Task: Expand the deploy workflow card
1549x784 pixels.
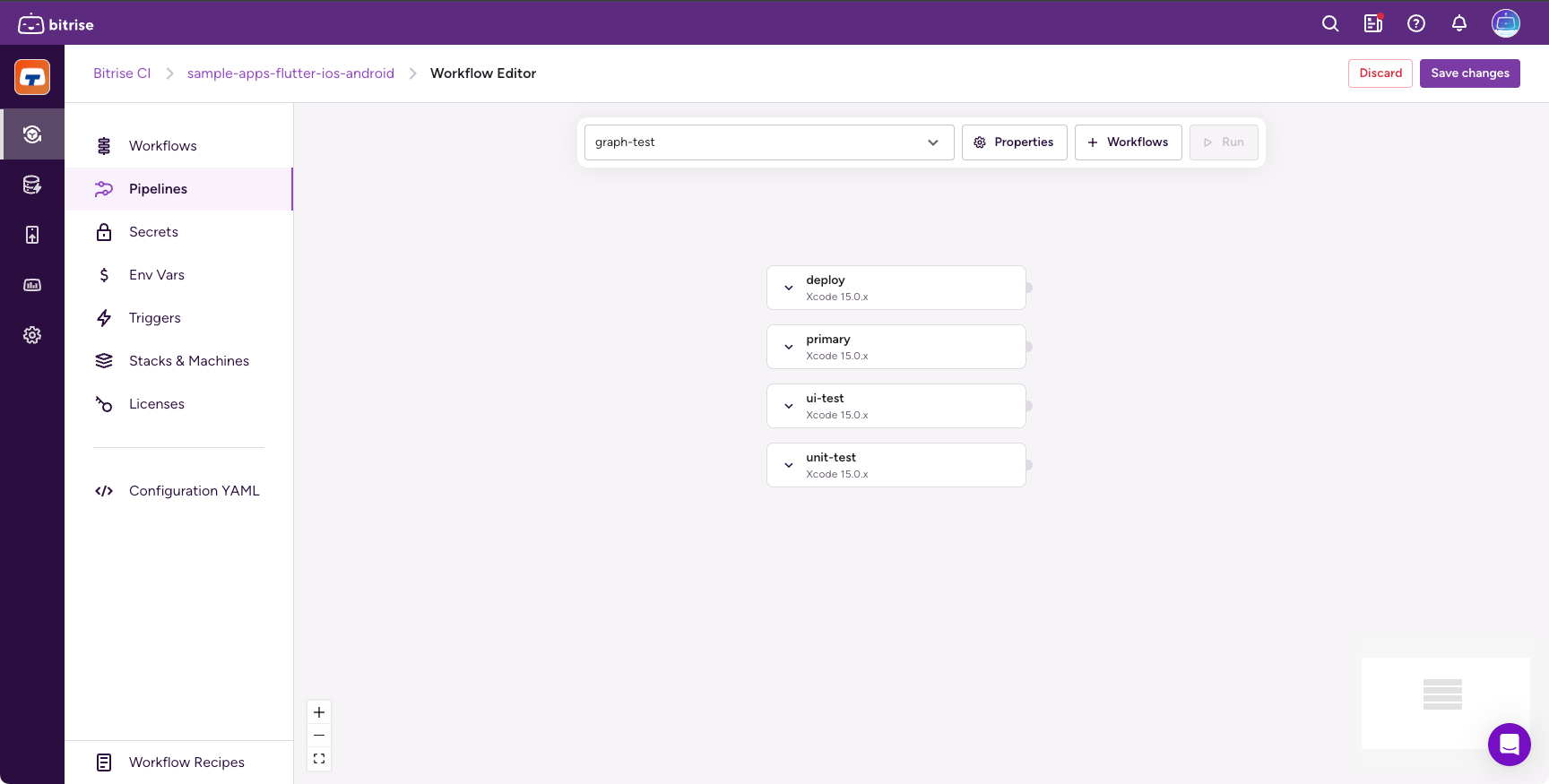Action: pos(789,288)
